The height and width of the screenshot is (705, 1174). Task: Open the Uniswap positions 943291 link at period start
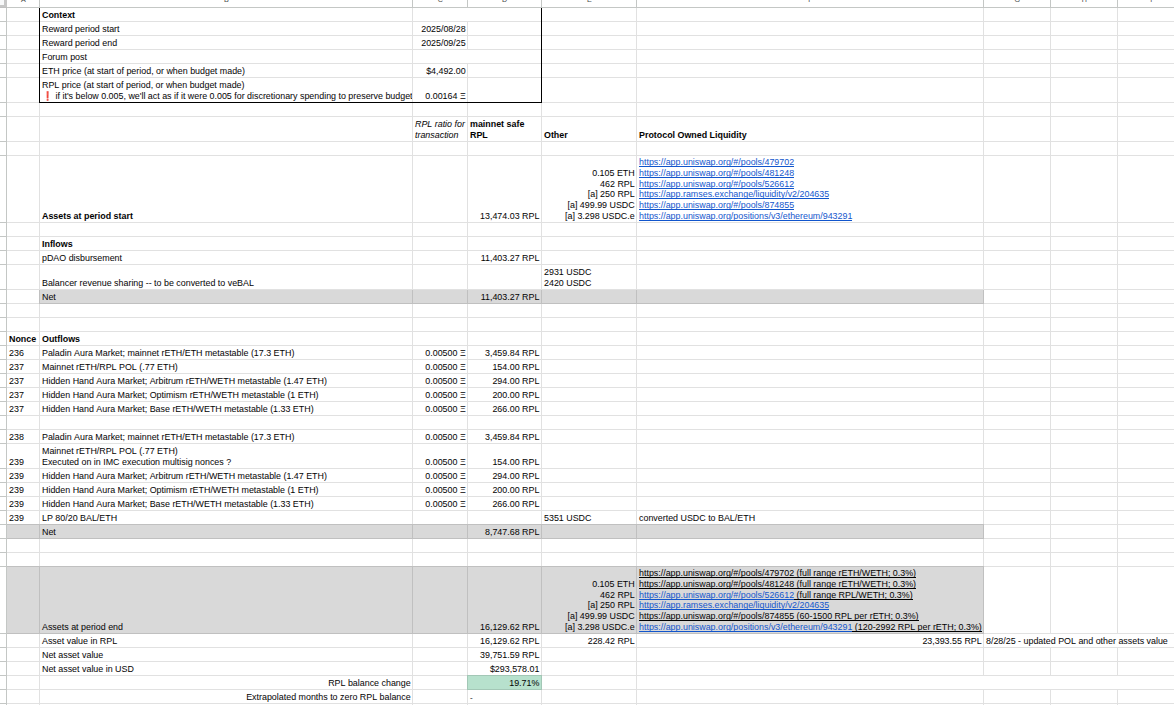pos(745,216)
